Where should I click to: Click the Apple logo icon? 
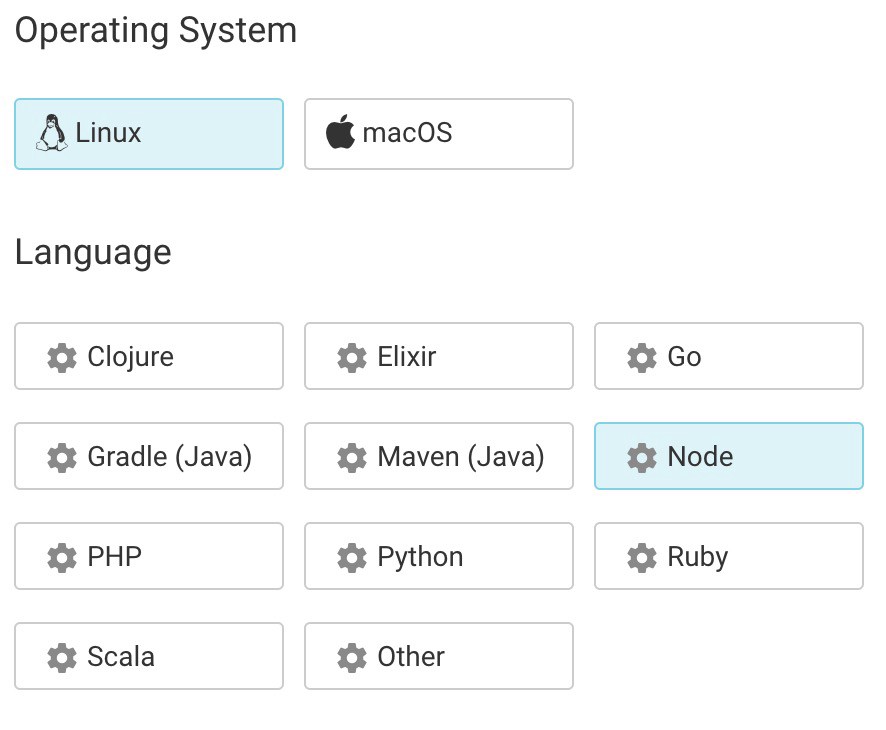tap(340, 133)
